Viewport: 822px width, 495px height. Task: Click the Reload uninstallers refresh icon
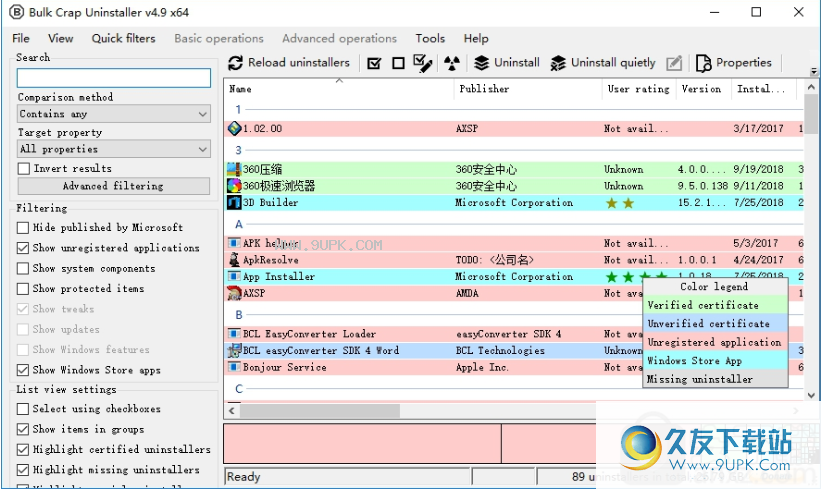235,63
